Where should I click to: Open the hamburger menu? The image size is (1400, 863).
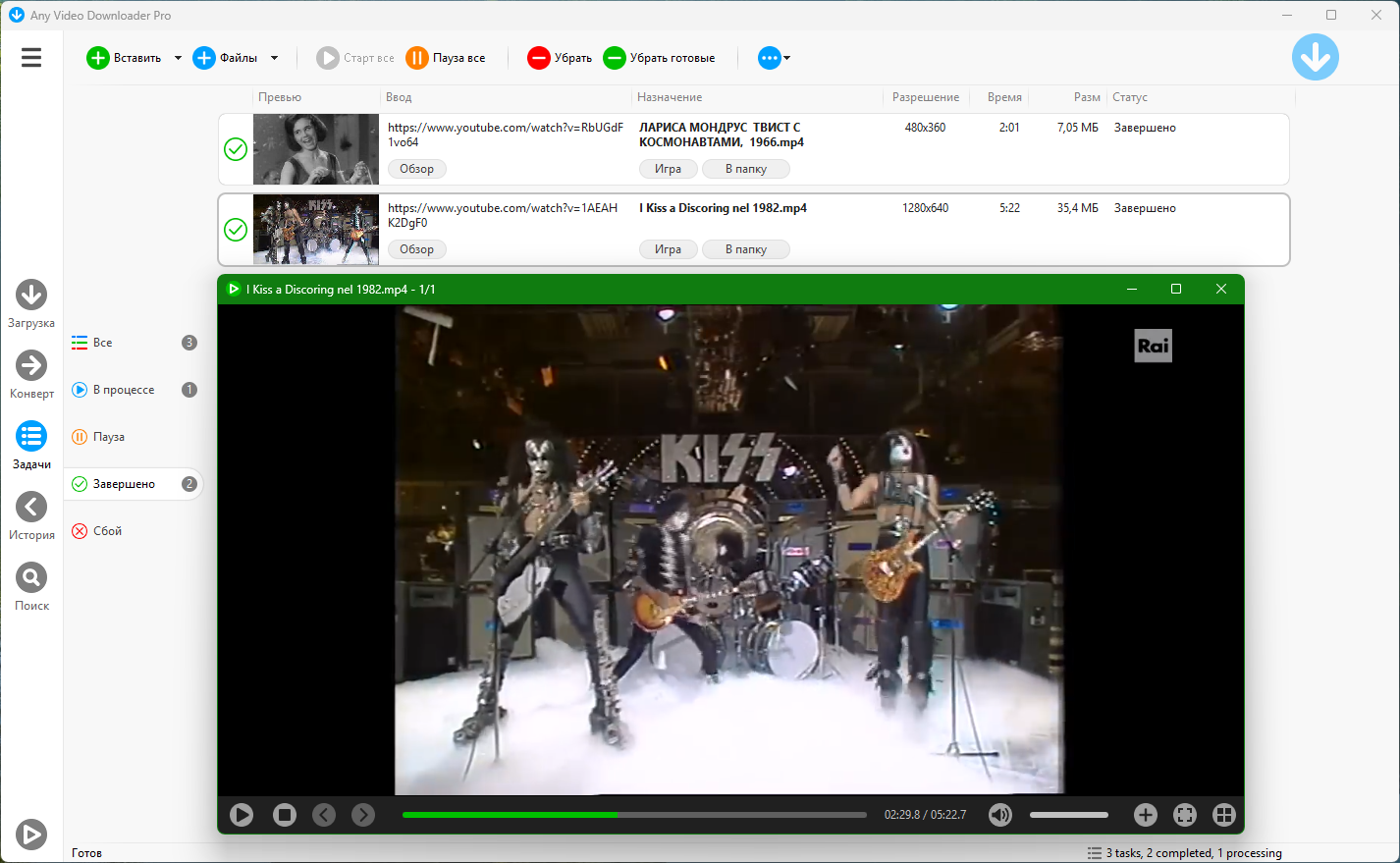tap(31, 58)
